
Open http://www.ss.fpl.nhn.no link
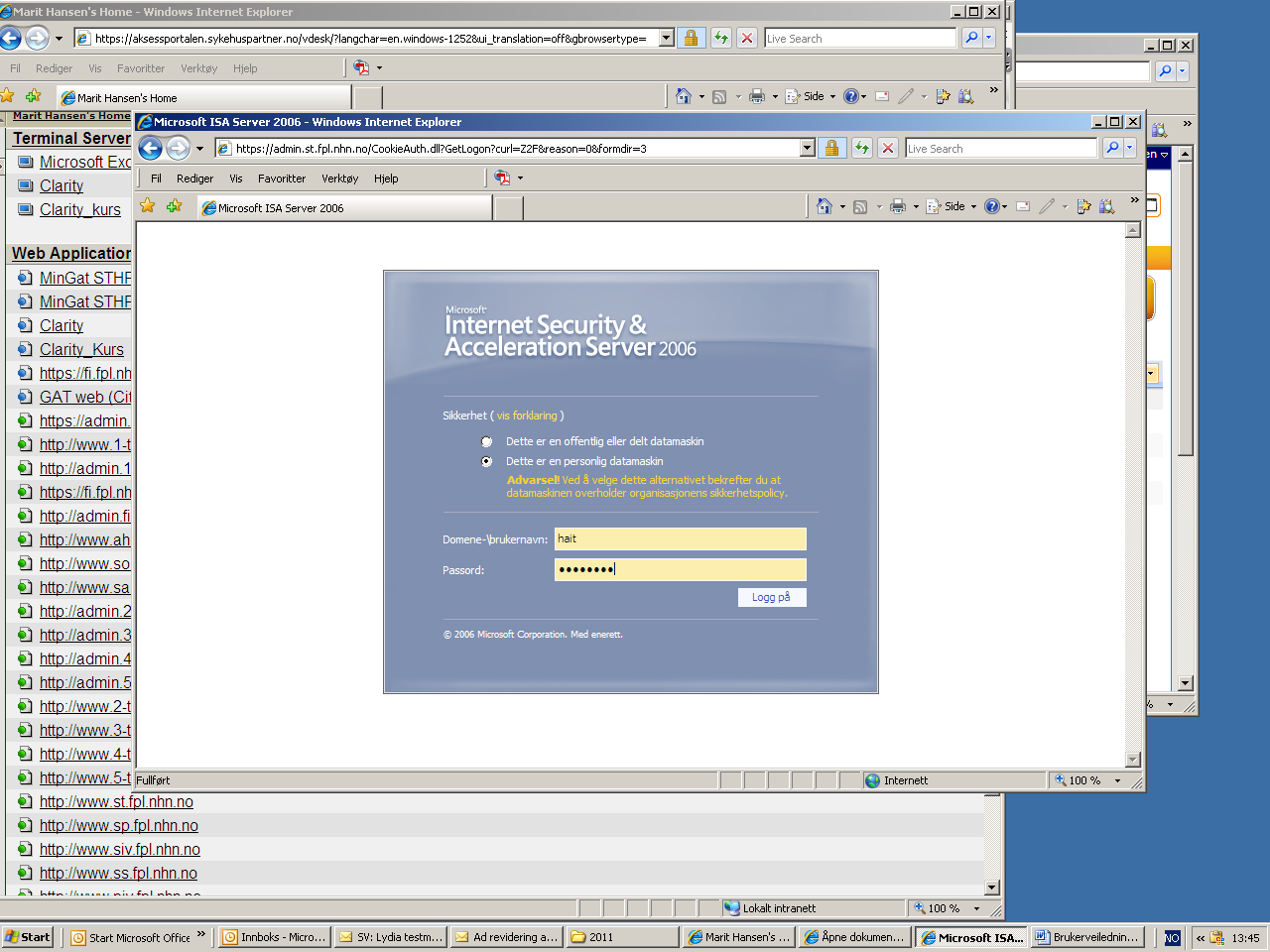pos(118,873)
